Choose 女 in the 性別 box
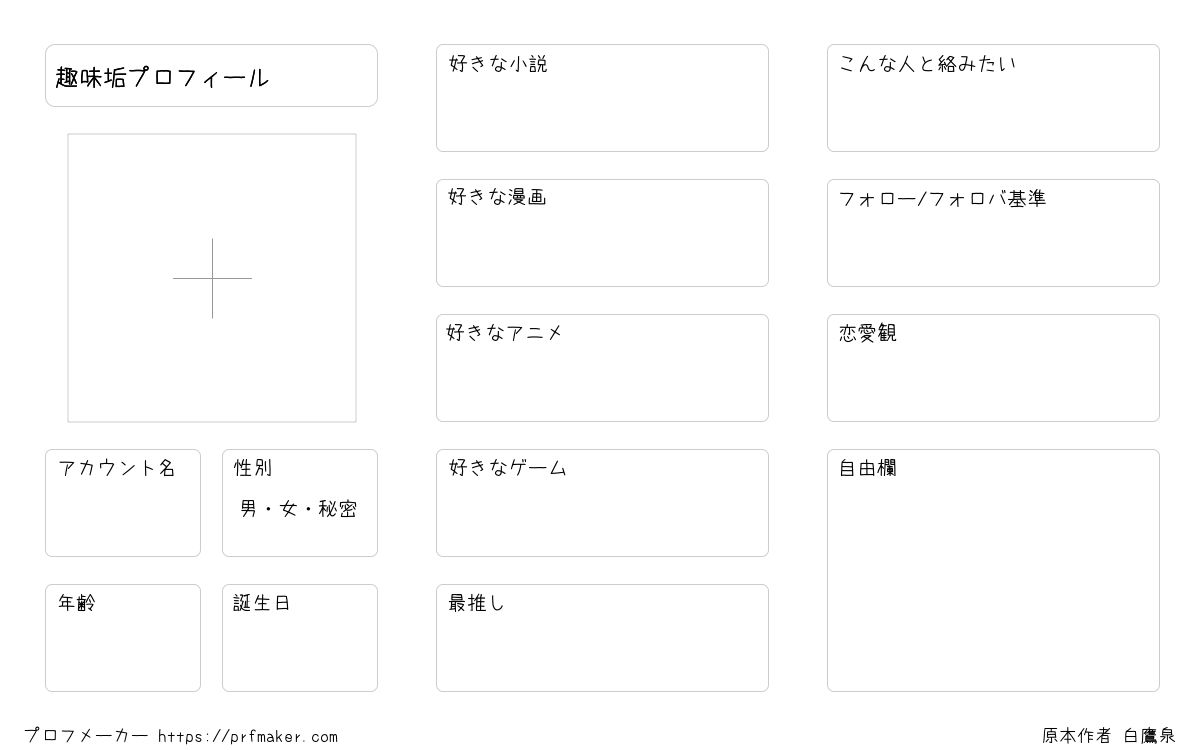1200x750 pixels. pyautogui.click(x=289, y=509)
